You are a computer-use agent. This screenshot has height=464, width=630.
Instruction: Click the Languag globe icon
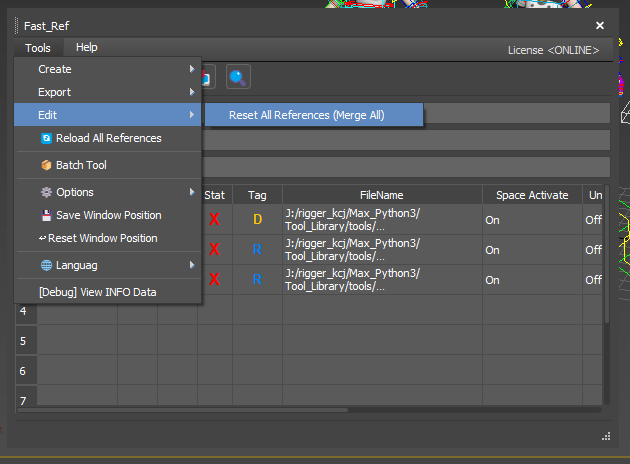click(46, 265)
